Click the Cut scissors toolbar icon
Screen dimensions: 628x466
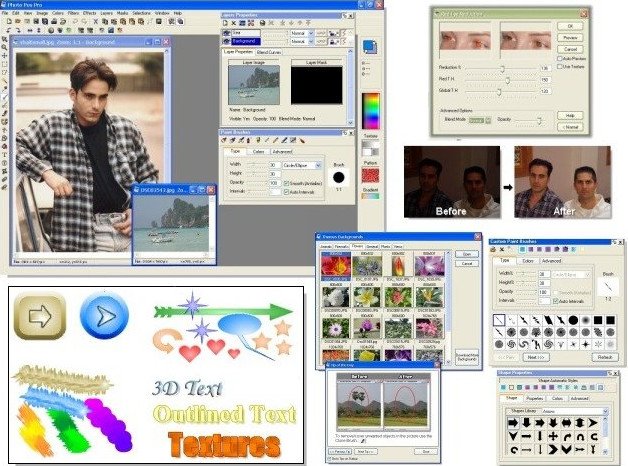96,22
